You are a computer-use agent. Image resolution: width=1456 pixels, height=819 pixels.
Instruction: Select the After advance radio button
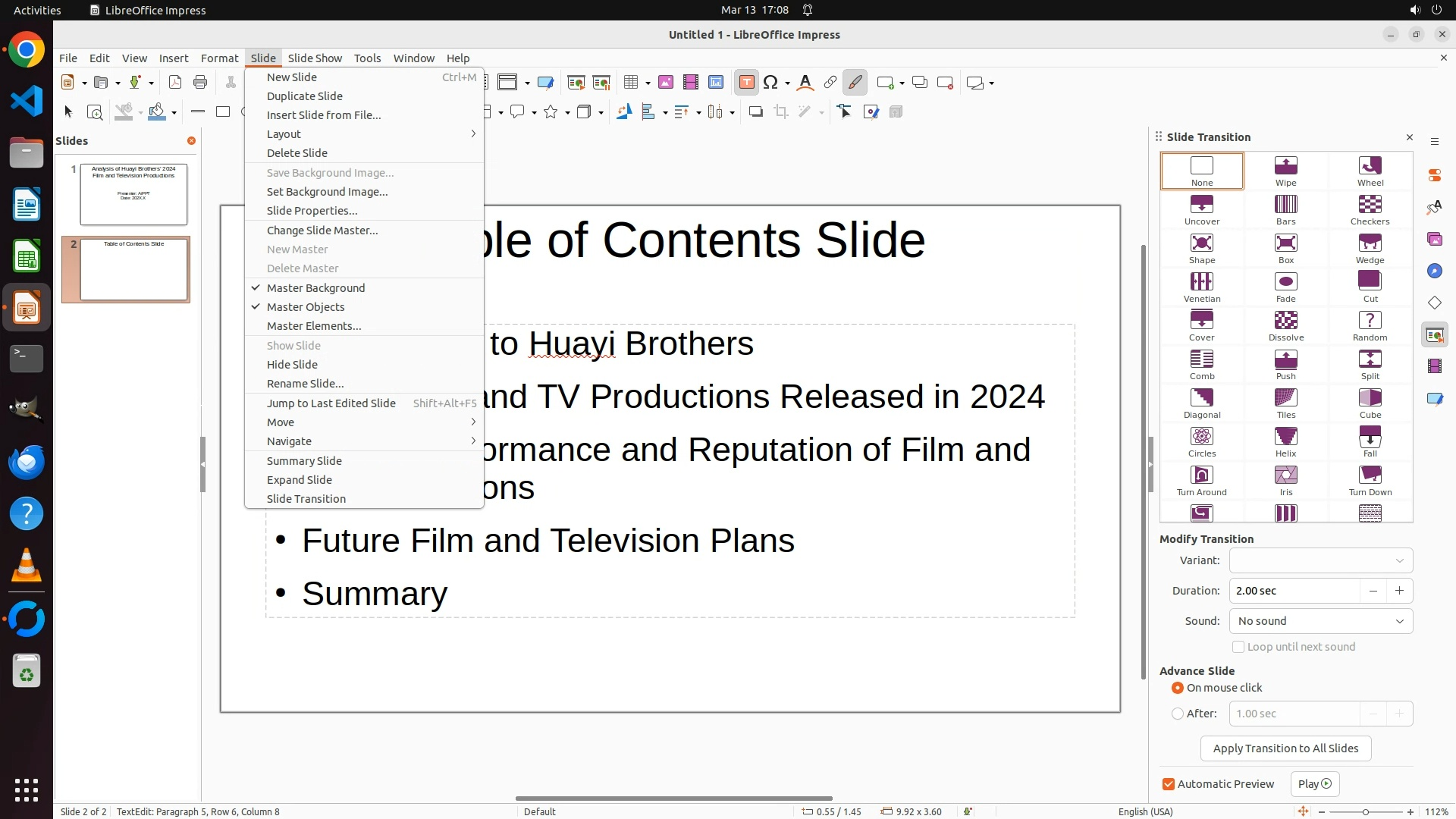(1178, 714)
